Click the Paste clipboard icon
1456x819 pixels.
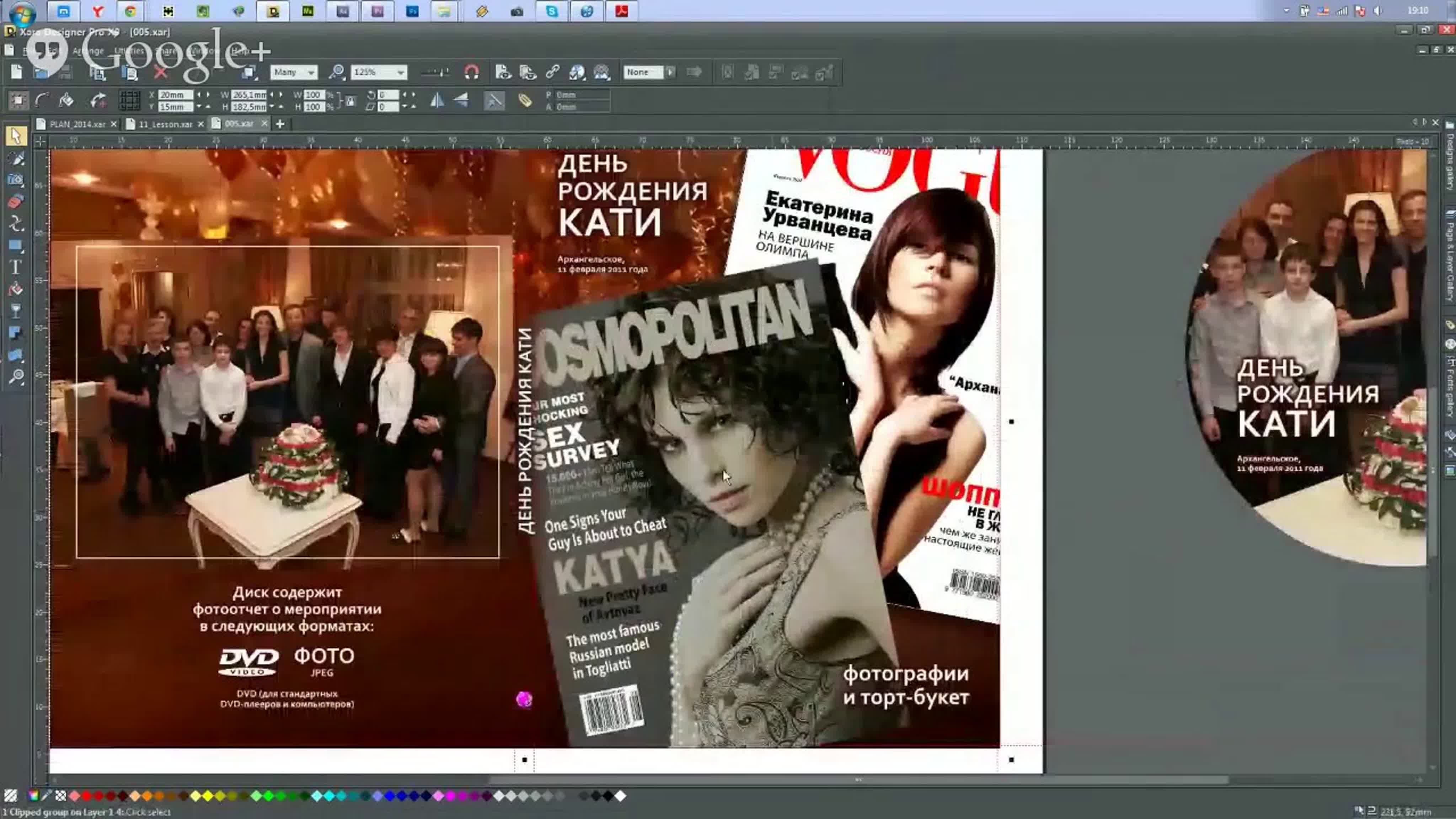pos(130,73)
